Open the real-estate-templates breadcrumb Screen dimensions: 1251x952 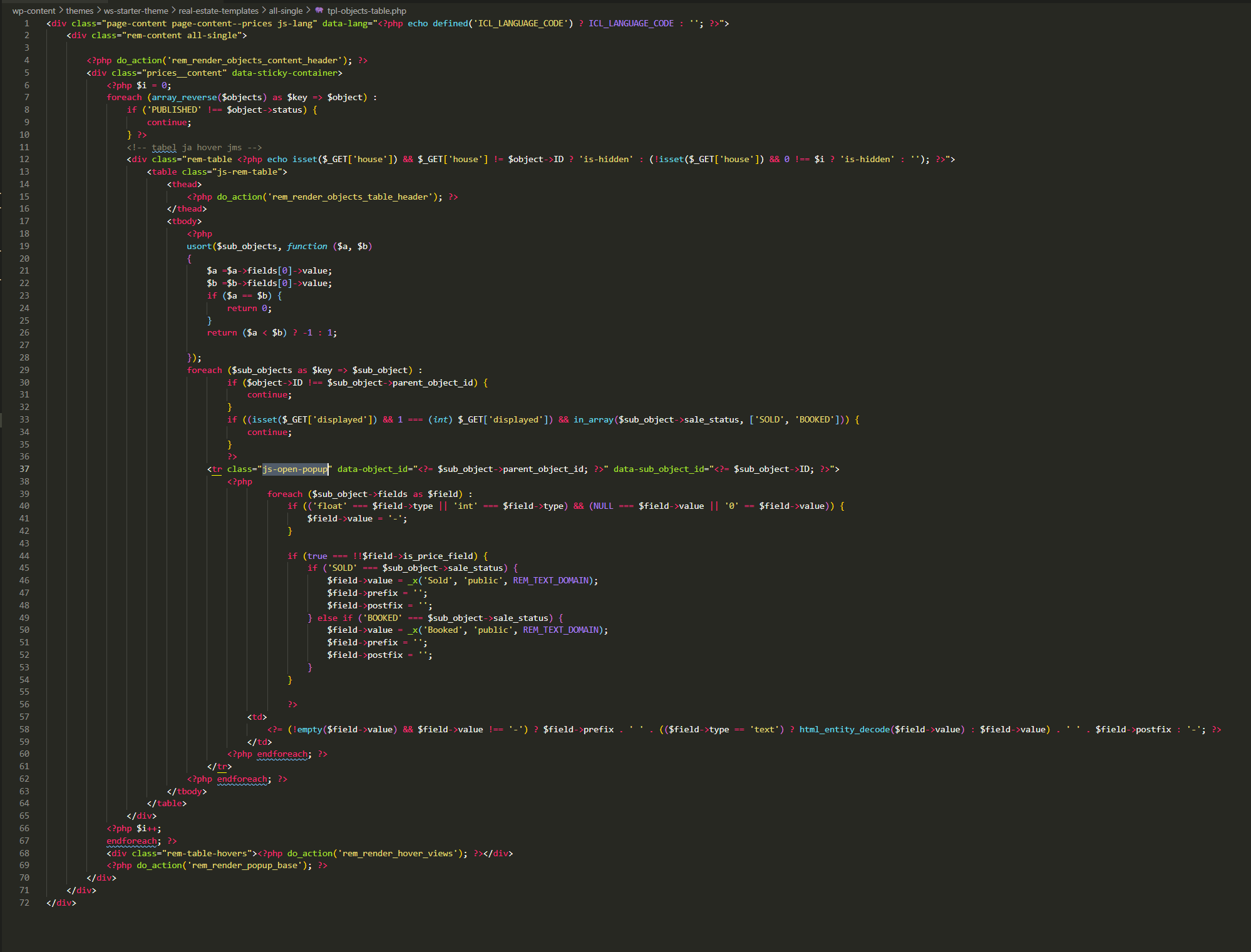[219, 11]
